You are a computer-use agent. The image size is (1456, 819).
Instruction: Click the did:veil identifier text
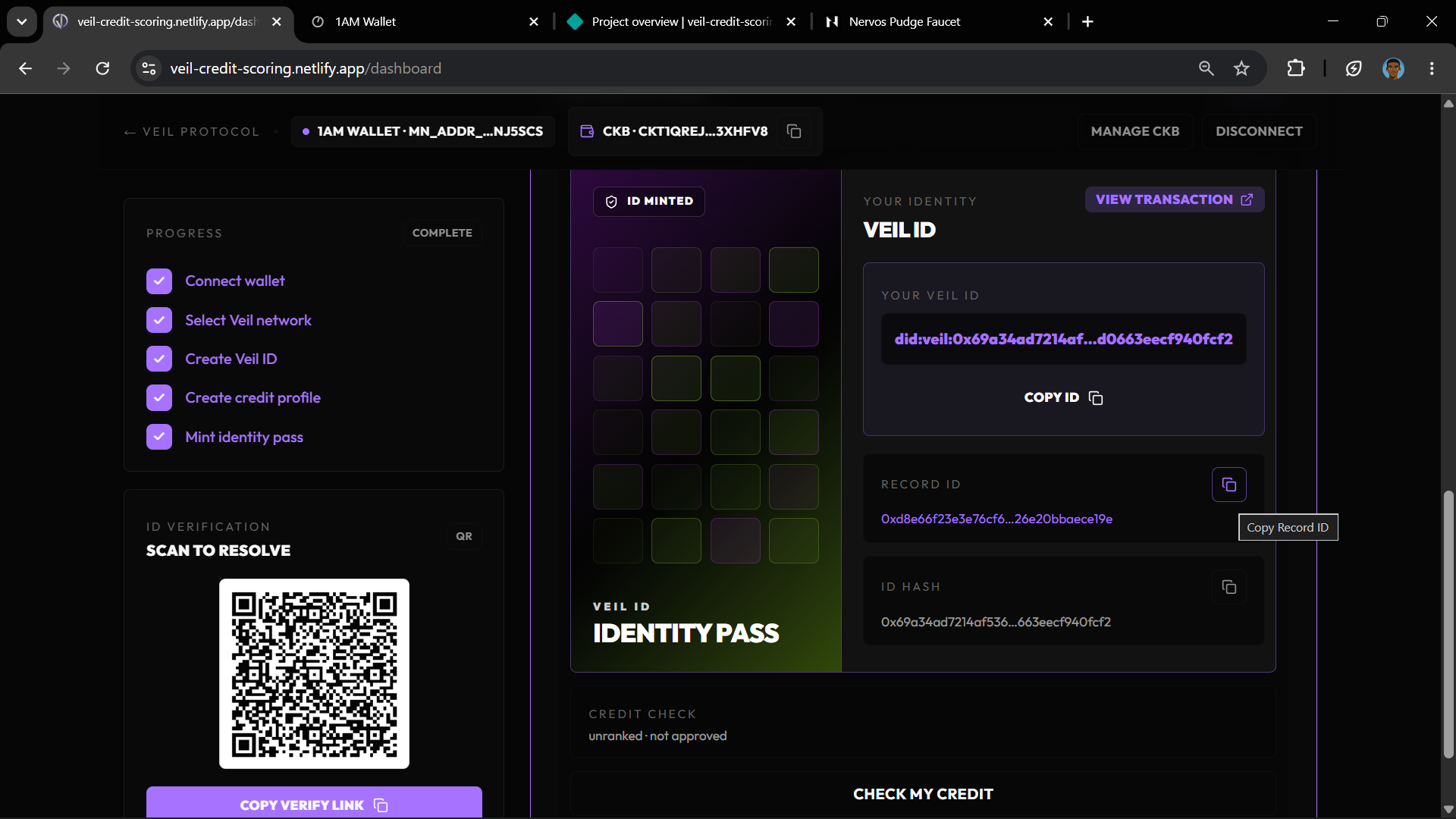[1063, 339]
